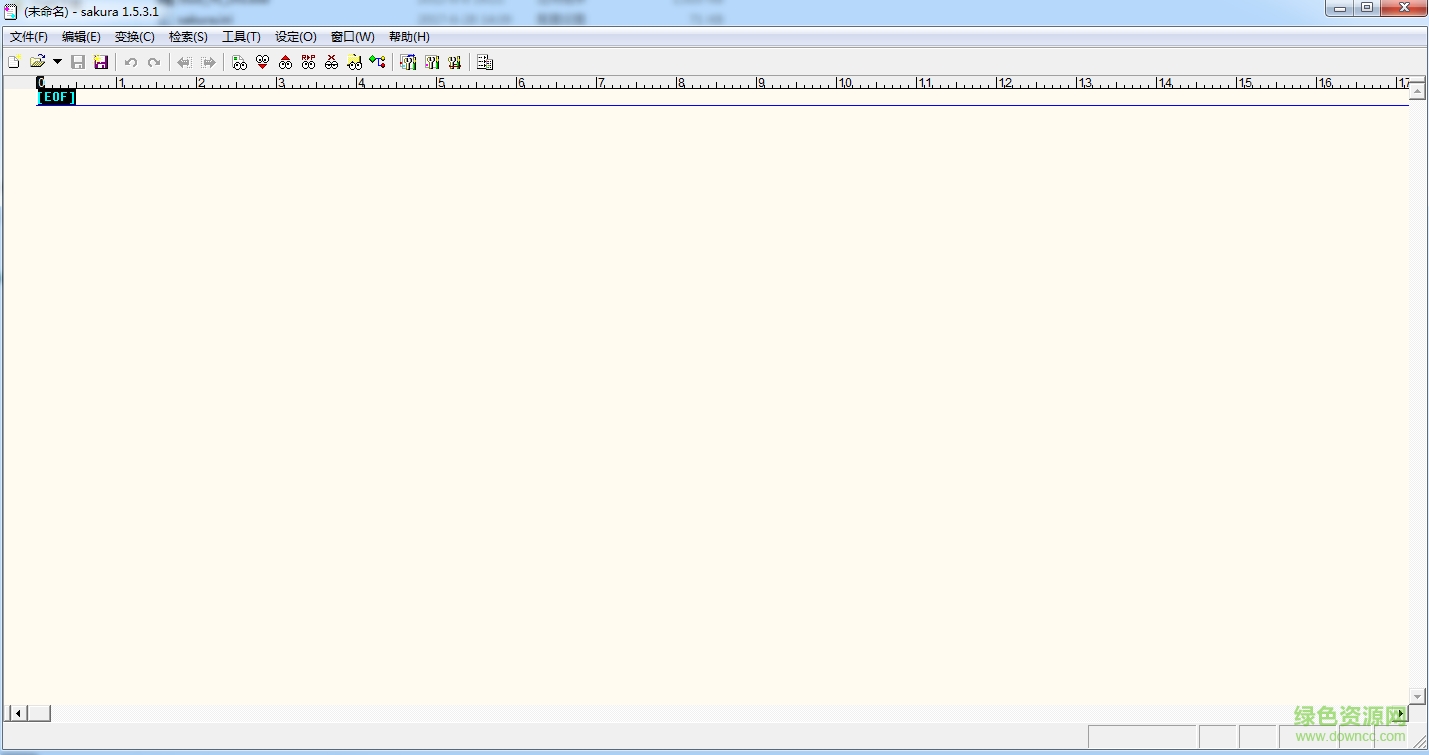Open the 文件(F) menu
Screen dimensions: 1429x755
point(29,37)
